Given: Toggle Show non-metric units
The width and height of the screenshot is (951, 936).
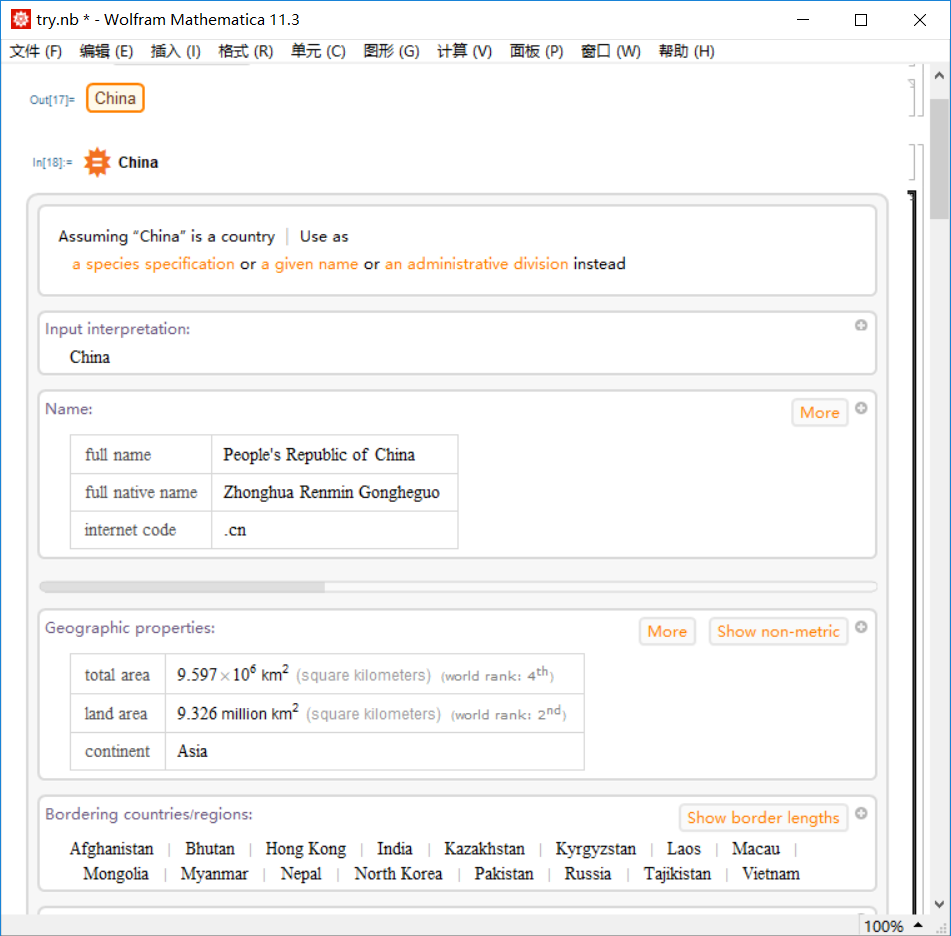Looking at the screenshot, I should click(778, 631).
